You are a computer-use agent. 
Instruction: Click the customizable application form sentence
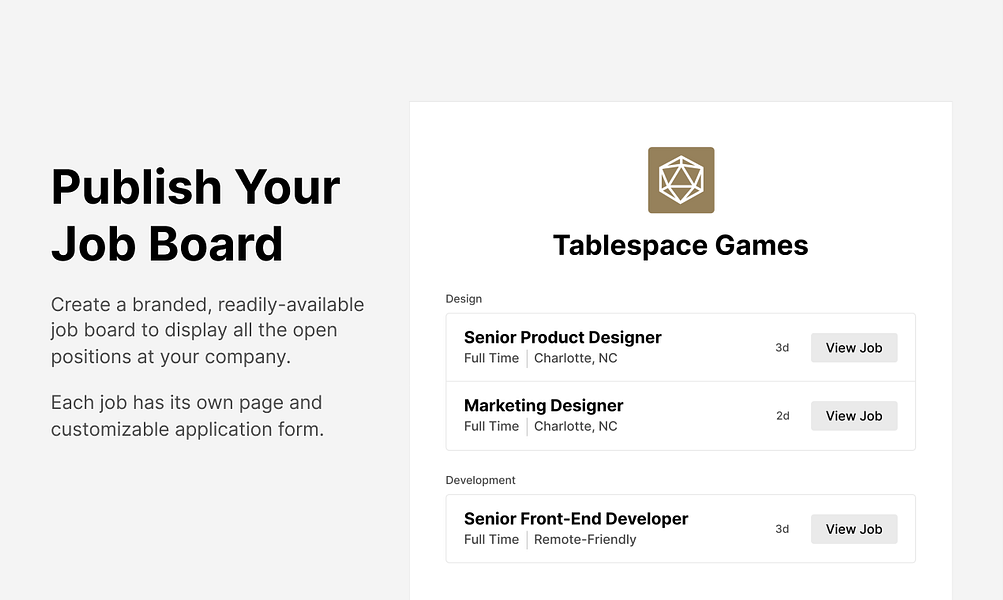pyautogui.click(x=187, y=416)
